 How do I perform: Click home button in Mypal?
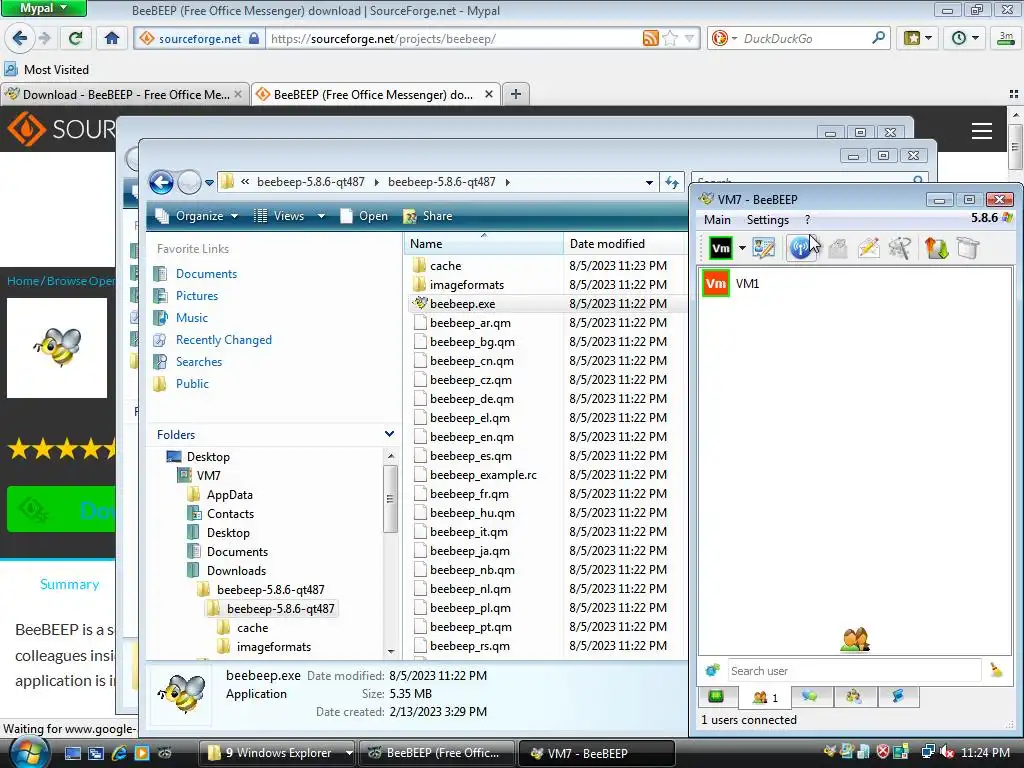(112, 39)
